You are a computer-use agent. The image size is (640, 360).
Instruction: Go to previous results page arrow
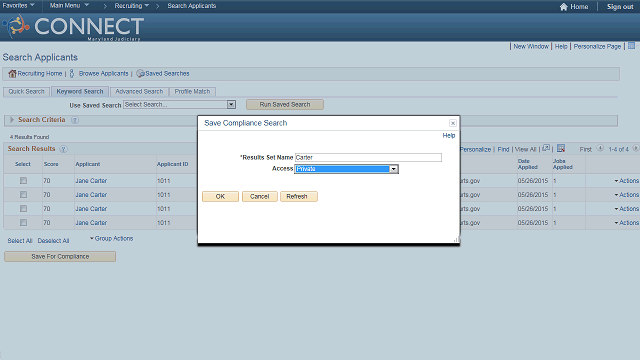pos(600,148)
